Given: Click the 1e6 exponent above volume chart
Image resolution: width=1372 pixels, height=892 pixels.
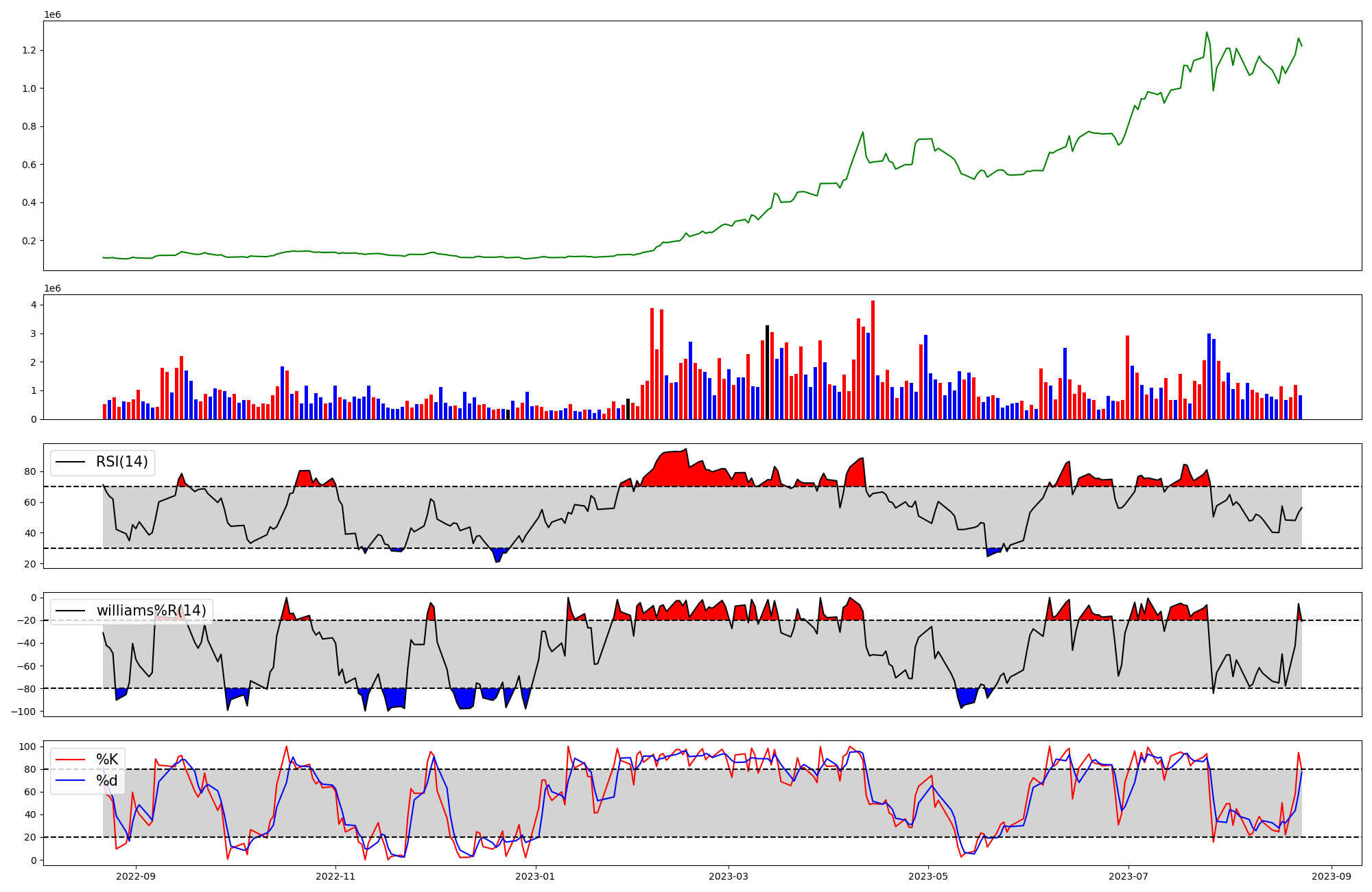Looking at the screenshot, I should (x=53, y=288).
